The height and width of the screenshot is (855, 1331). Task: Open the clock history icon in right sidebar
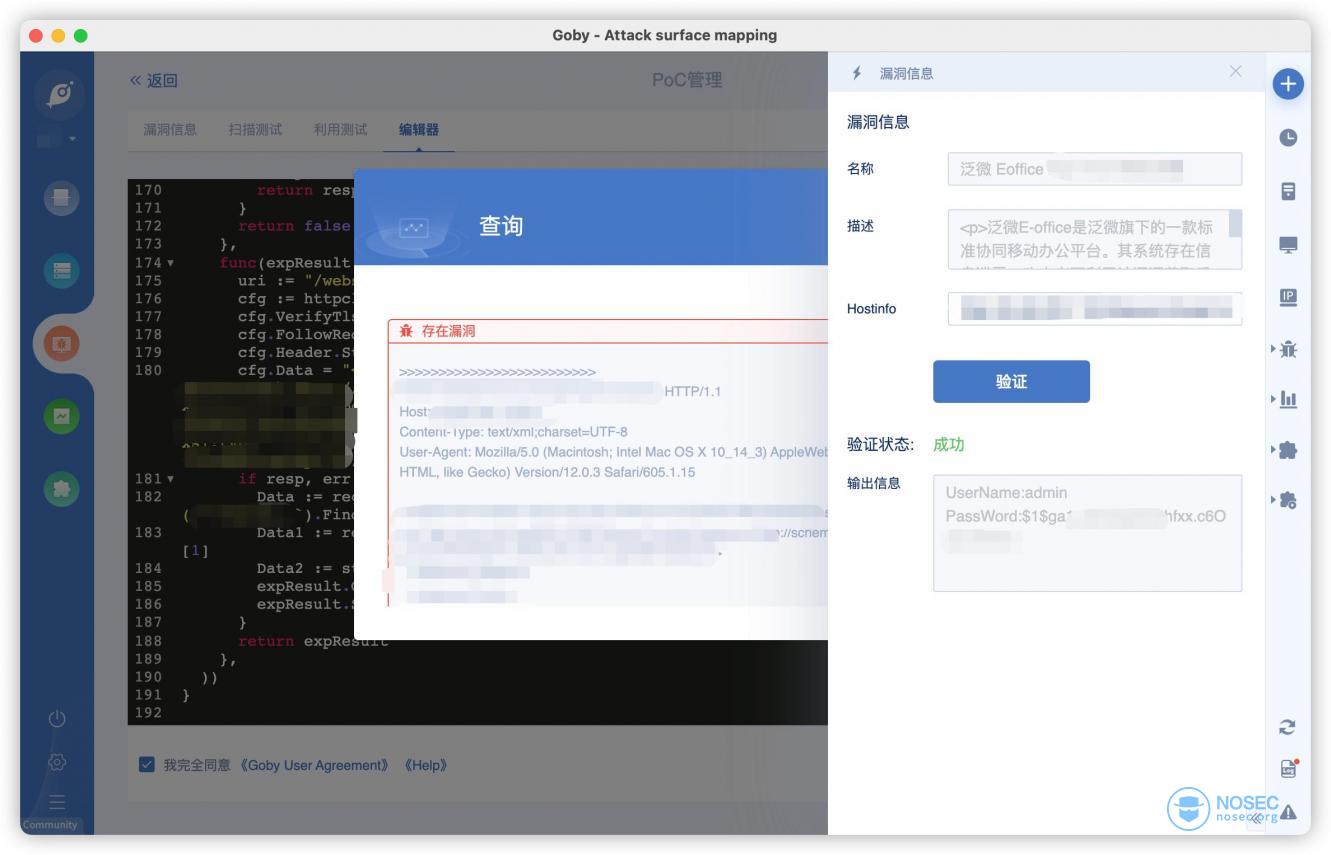click(x=1288, y=138)
